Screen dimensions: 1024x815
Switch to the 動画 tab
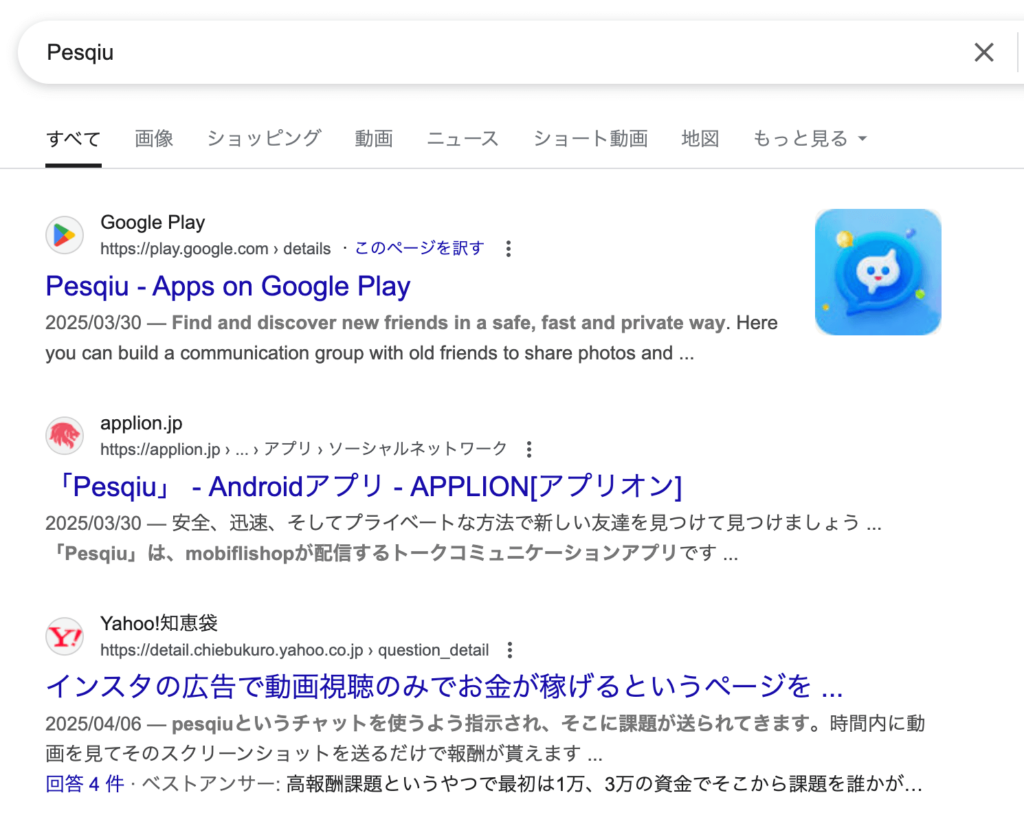pyautogui.click(x=374, y=138)
